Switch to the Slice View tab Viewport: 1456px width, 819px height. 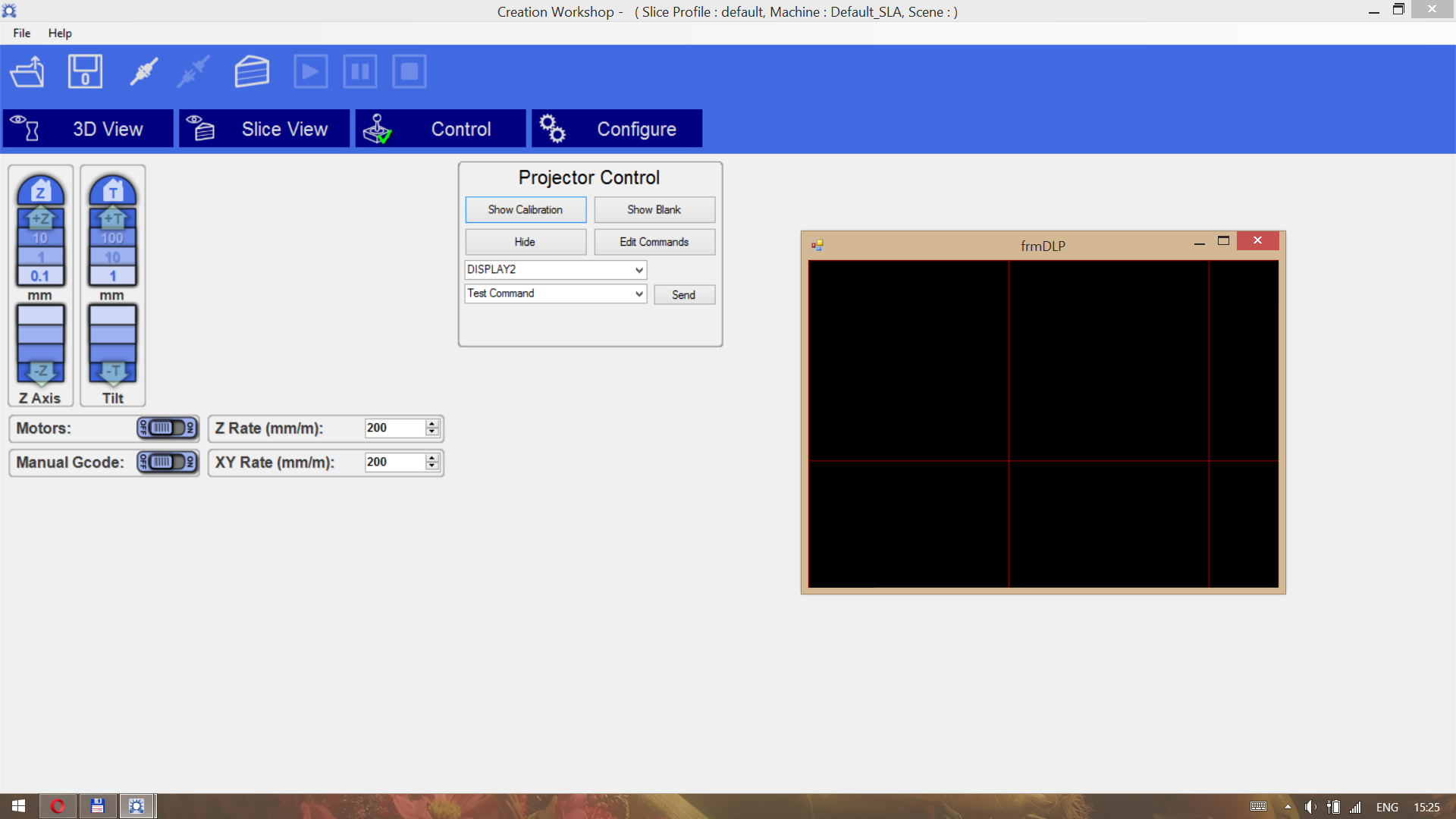(x=264, y=129)
